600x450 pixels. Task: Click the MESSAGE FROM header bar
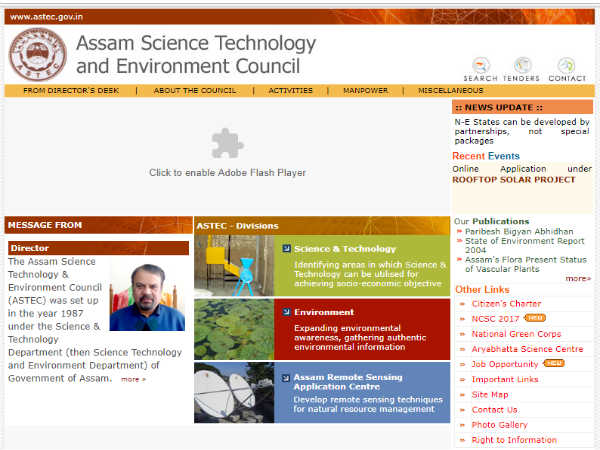click(98, 225)
